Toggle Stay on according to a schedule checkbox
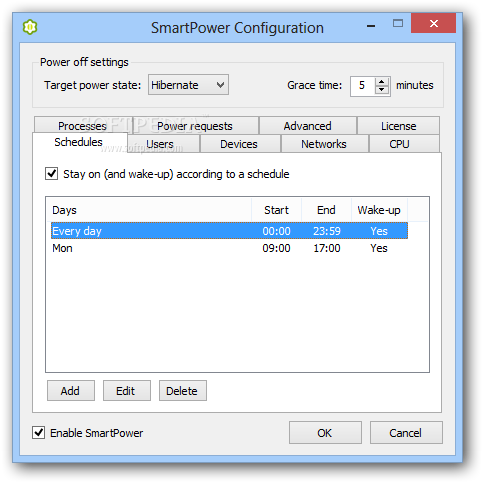Screen dimensions: 483x483 tap(52, 174)
